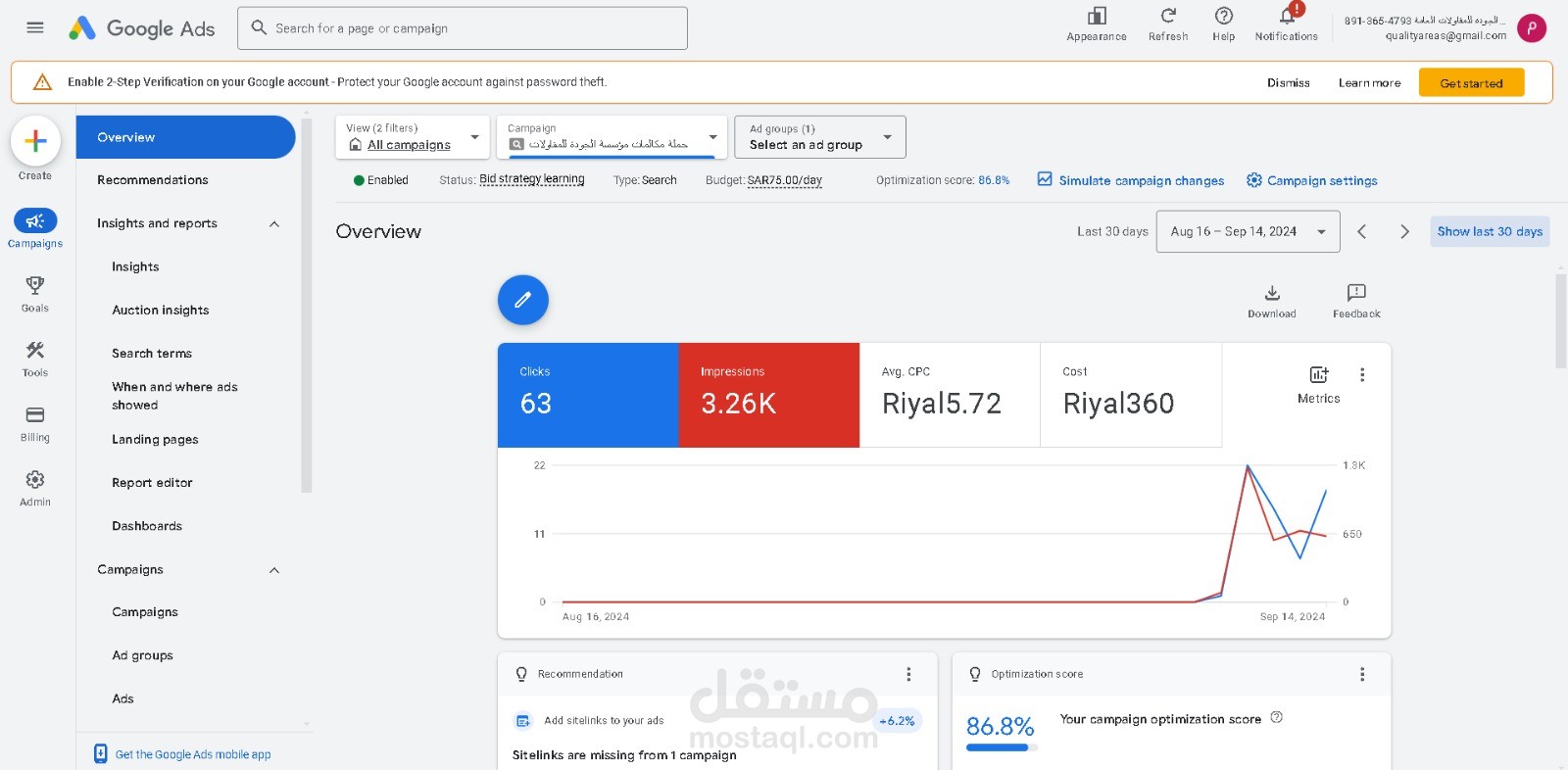Collapse the Insights and reports section
The width and height of the screenshot is (1568, 770).
(274, 224)
